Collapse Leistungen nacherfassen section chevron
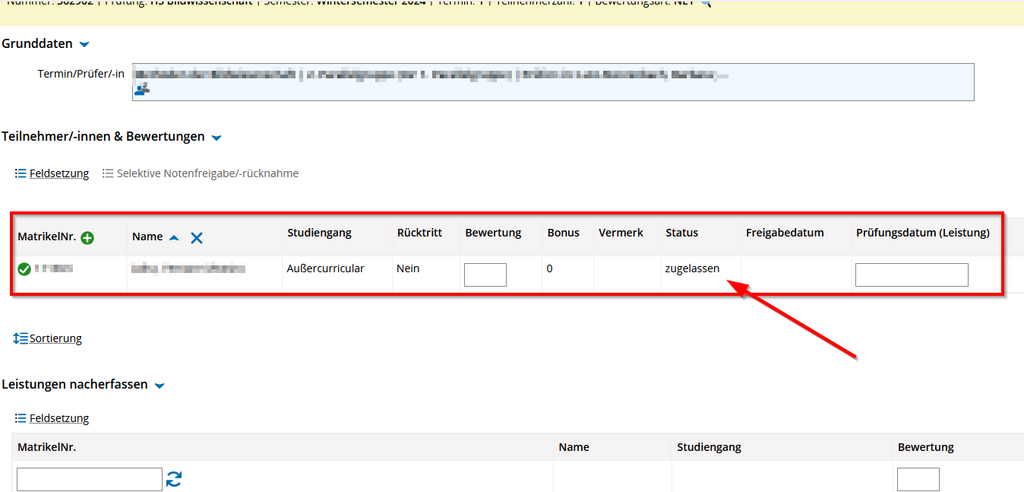Image resolution: width=1024 pixels, height=492 pixels. [x=159, y=385]
